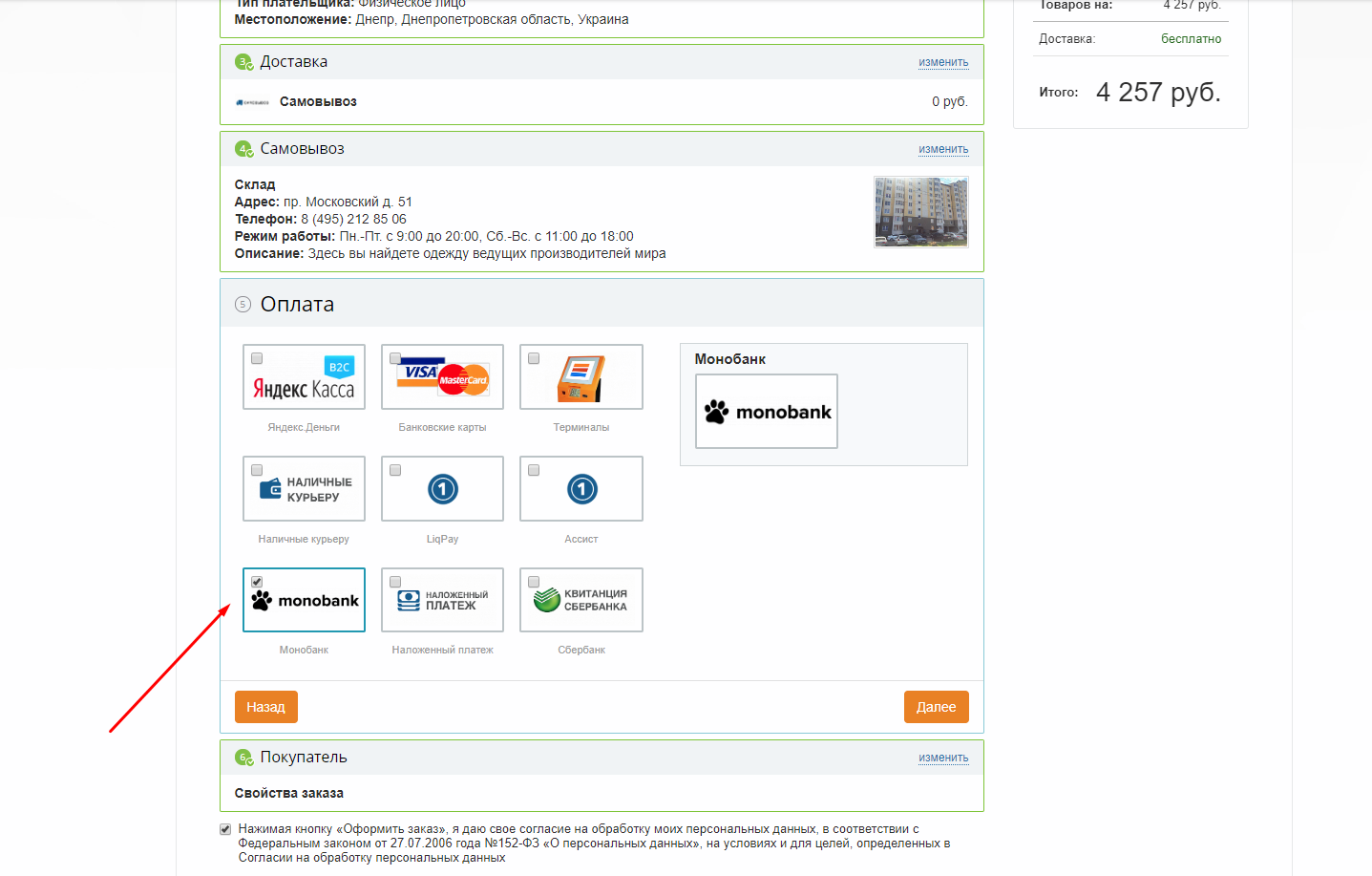The image size is (1372, 876).
Task: Click the Самовывоз delivery option row name
Action: [318, 102]
